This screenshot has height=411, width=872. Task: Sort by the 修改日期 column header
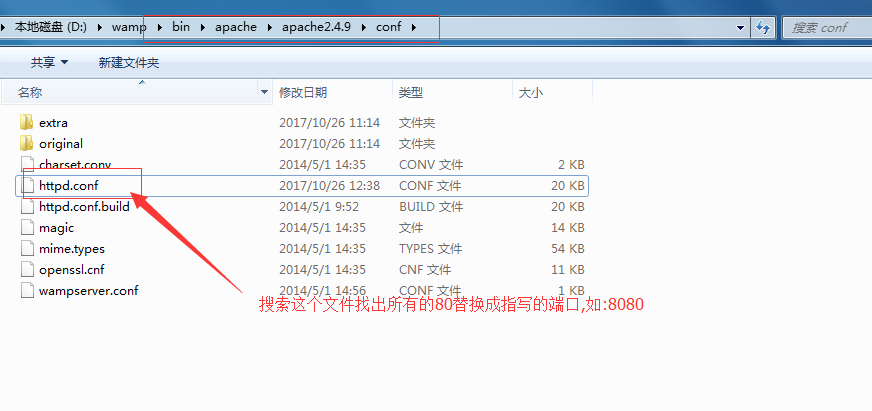[x=333, y=93]
